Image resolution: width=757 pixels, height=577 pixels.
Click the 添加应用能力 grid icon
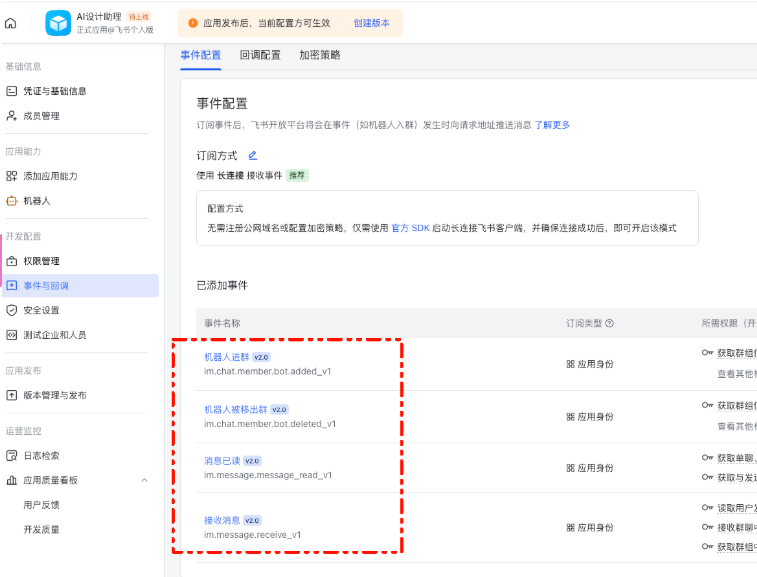click(12, 176)
